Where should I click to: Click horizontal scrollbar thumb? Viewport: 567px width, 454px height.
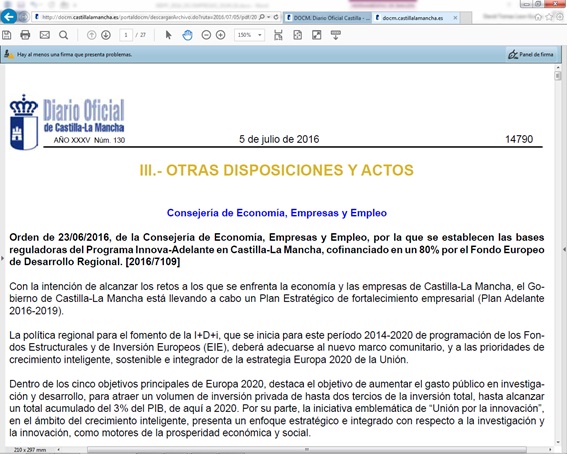click(x=307, y=450)
